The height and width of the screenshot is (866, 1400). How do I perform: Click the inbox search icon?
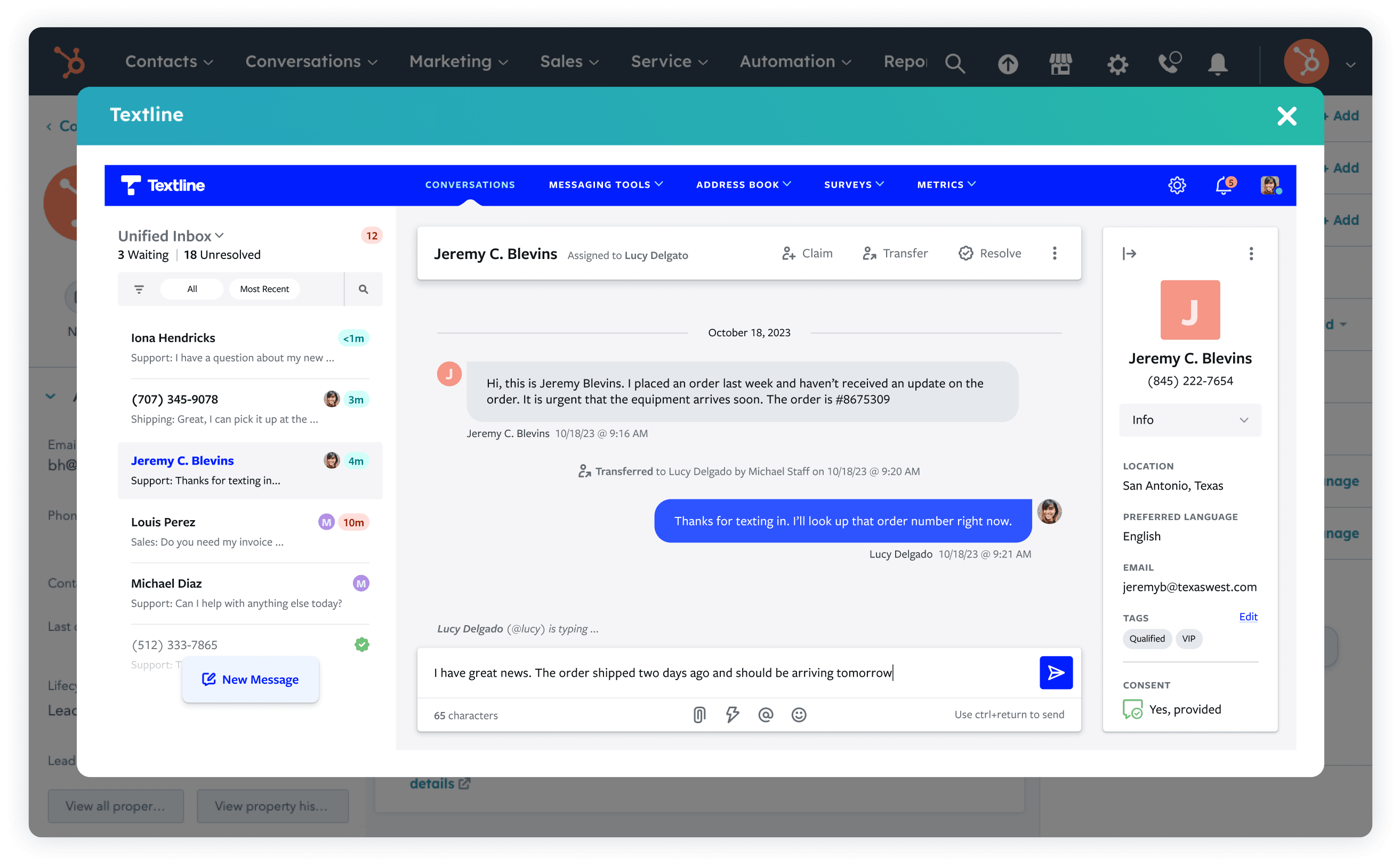[363, 289]
